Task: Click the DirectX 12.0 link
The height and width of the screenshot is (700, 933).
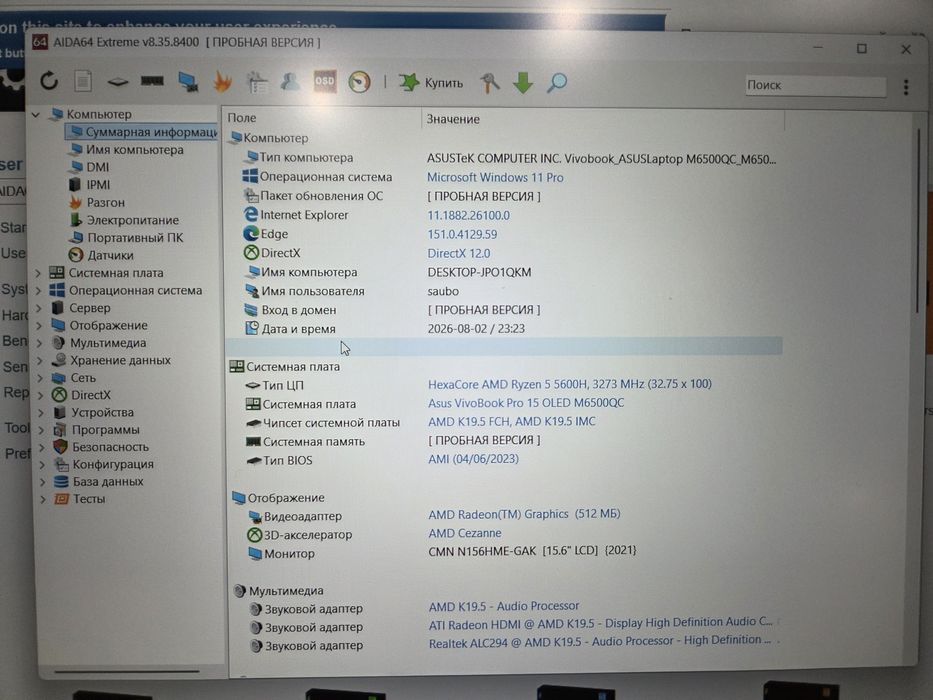Action: click(x=459, y=254)
